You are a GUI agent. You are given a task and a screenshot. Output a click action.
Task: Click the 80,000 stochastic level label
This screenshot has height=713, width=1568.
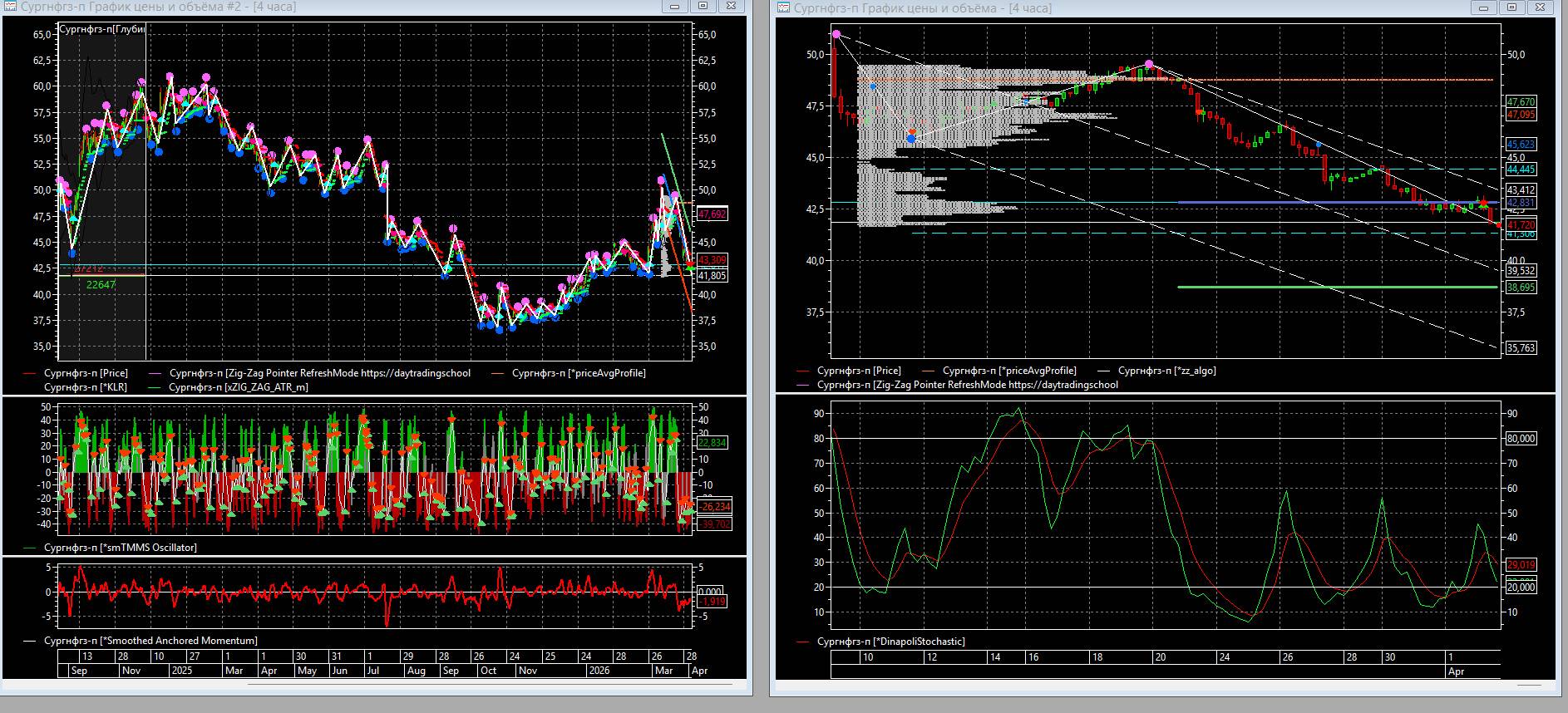click(1521, 439)
